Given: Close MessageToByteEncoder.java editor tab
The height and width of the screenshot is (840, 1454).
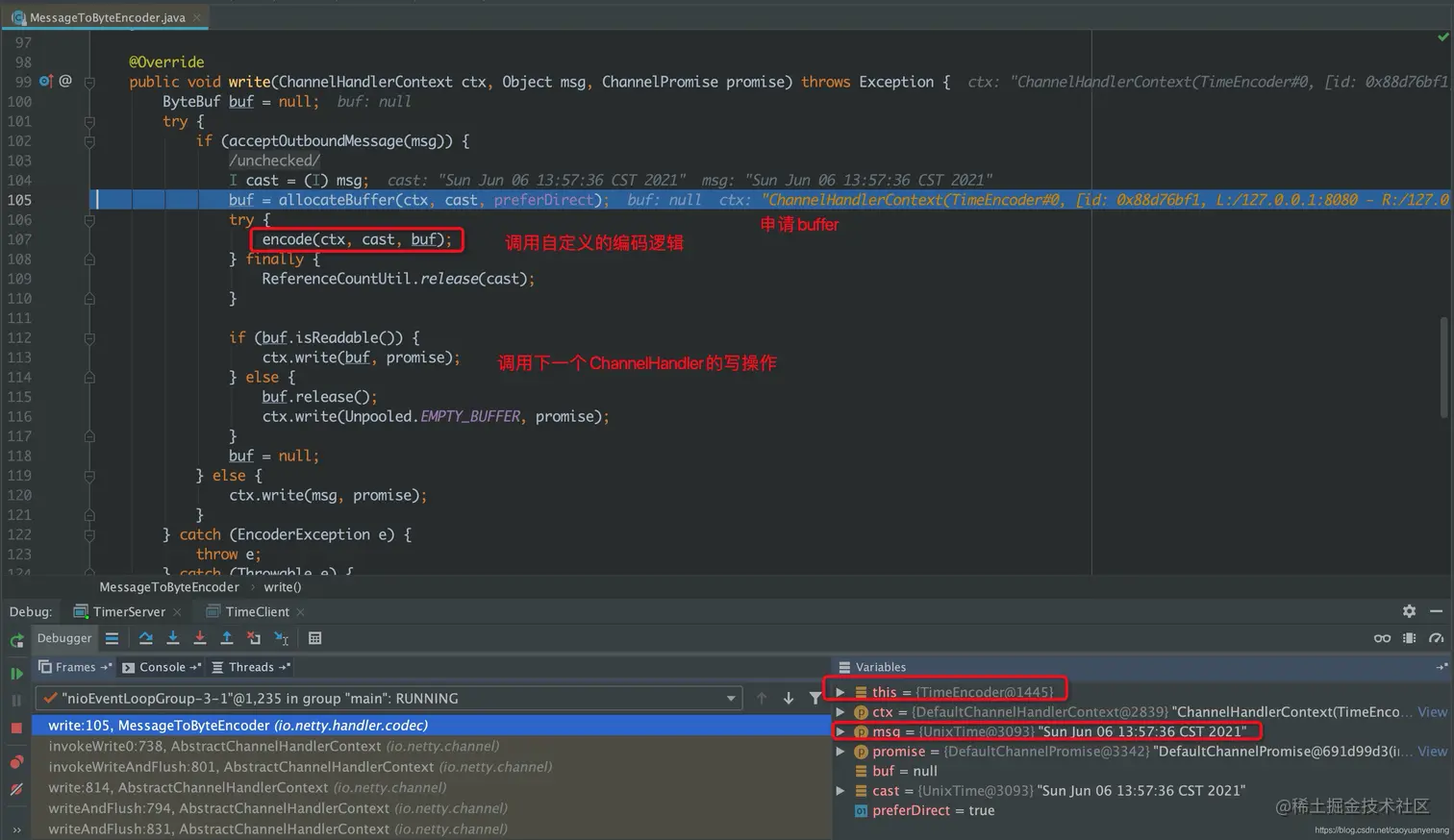Looking at the screenshot, I should tap(197, 17).
